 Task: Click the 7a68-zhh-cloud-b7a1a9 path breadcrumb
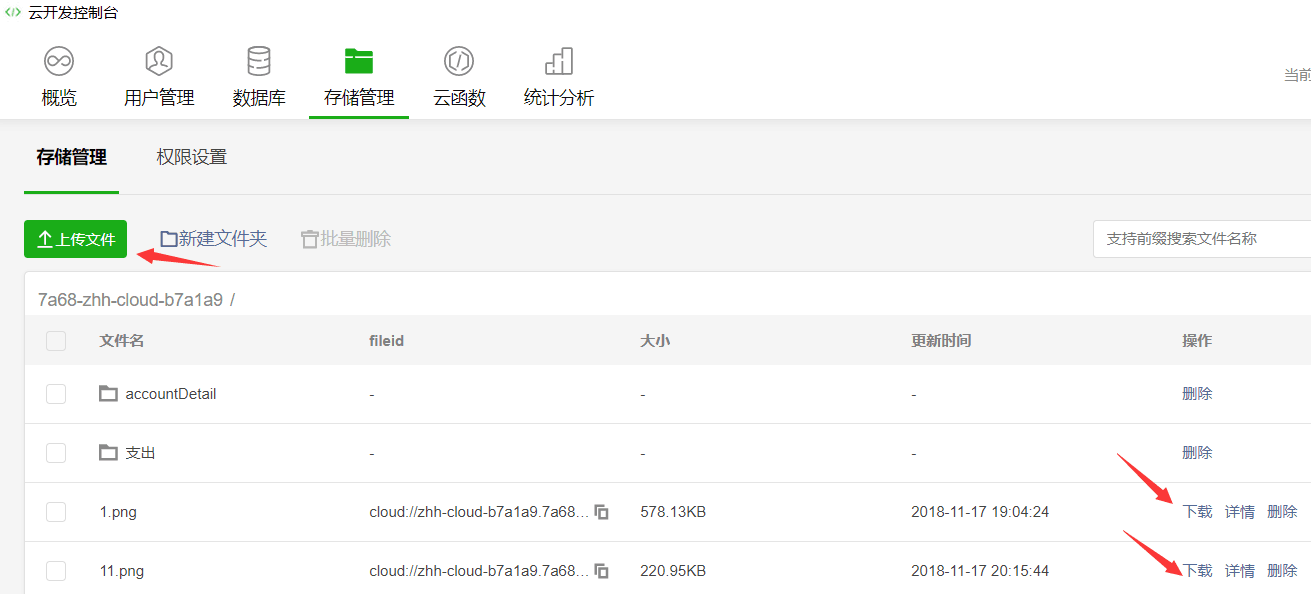click(130, 300)
